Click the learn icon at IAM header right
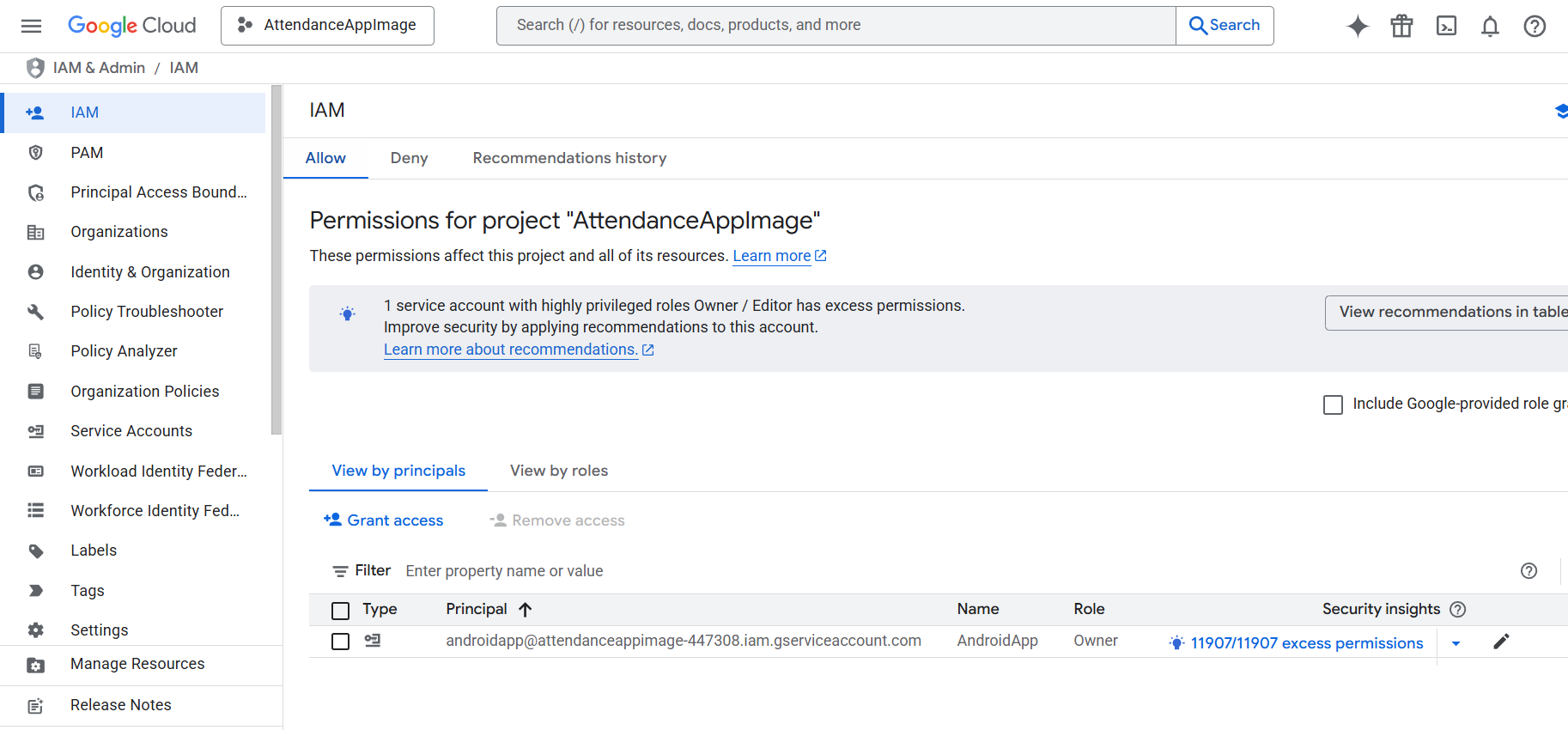 coord(1561,111)
